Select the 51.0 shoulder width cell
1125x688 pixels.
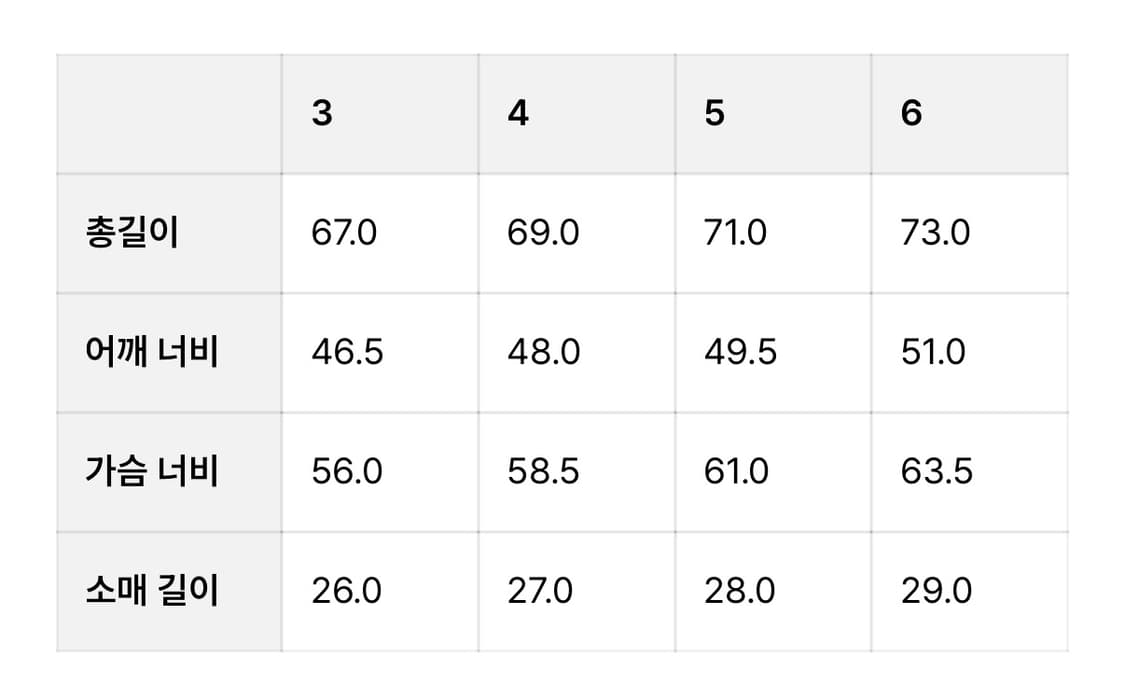click(x=970, y=352)
